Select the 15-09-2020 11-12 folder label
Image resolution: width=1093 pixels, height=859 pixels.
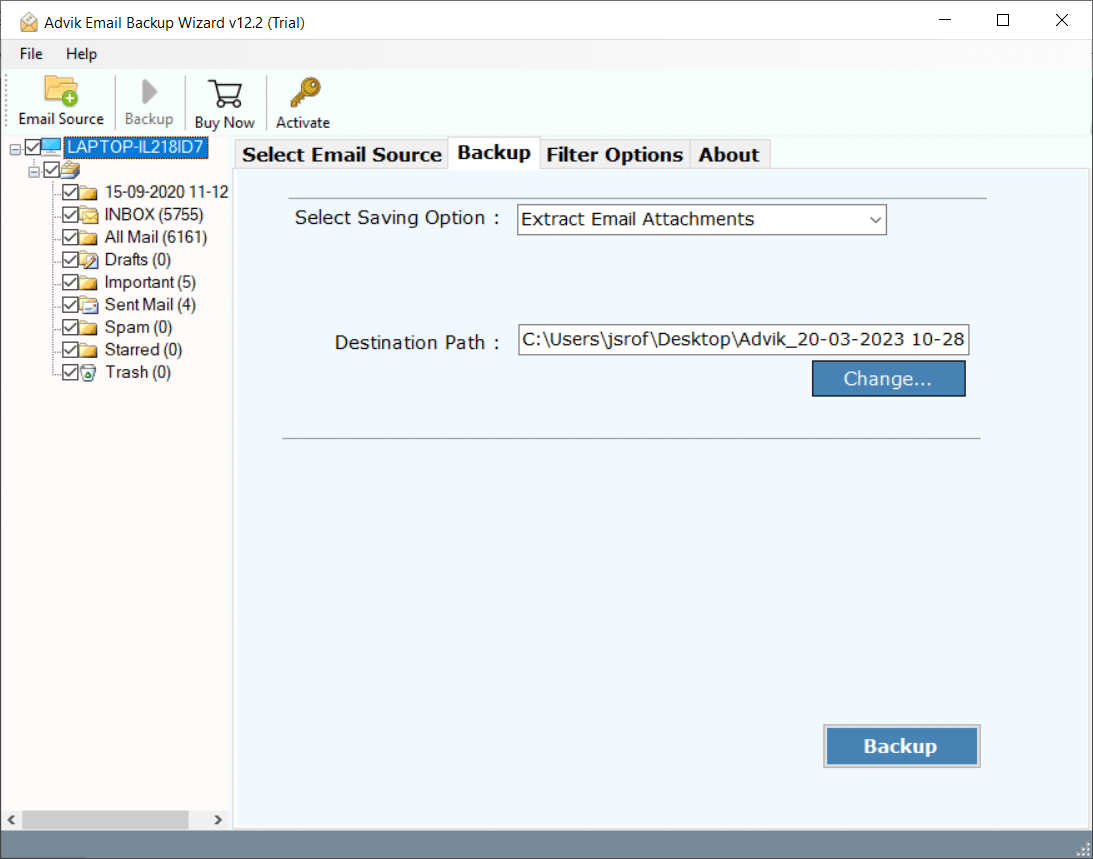tap(167, 192)
